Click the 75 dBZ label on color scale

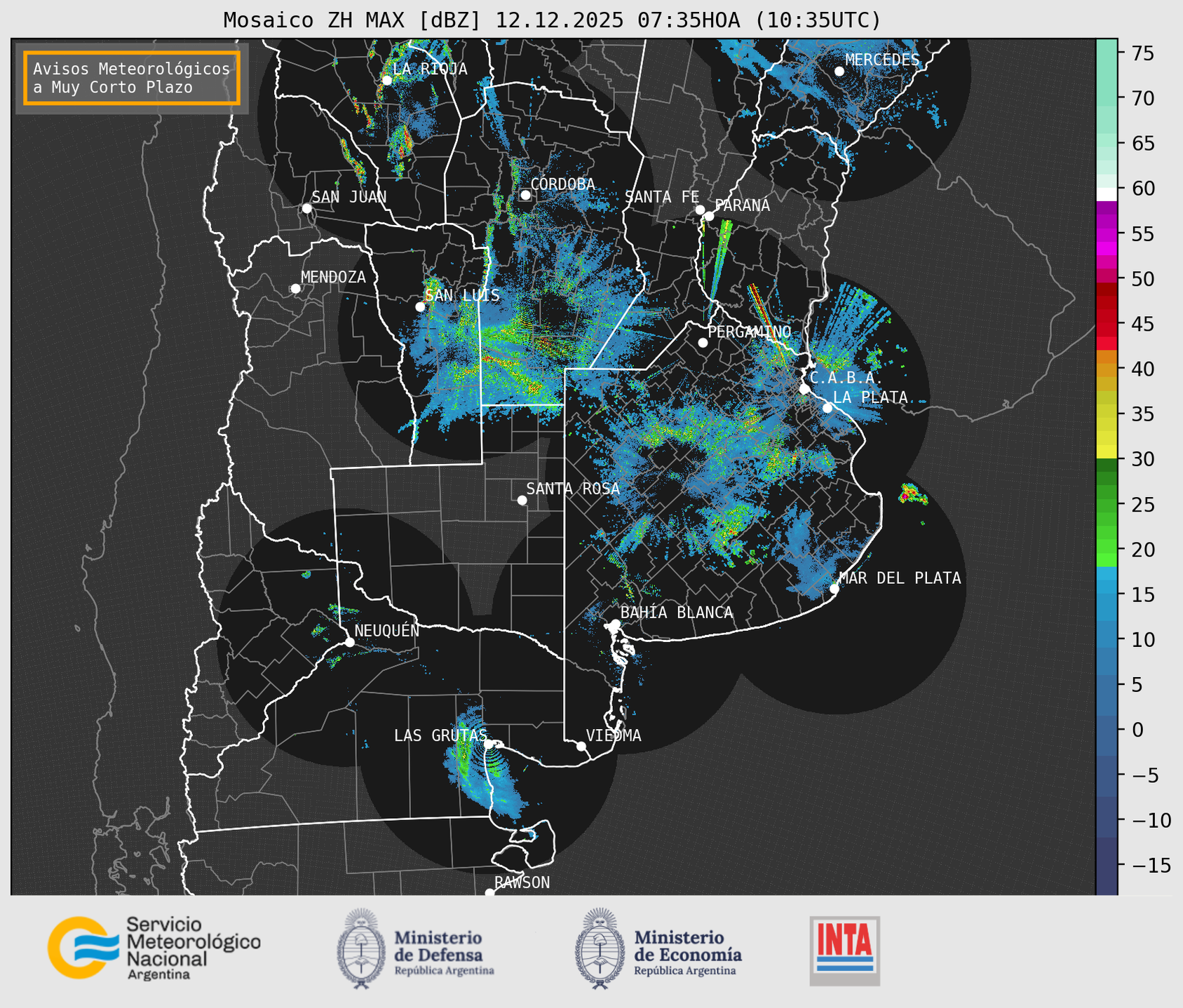[1142, 53]
